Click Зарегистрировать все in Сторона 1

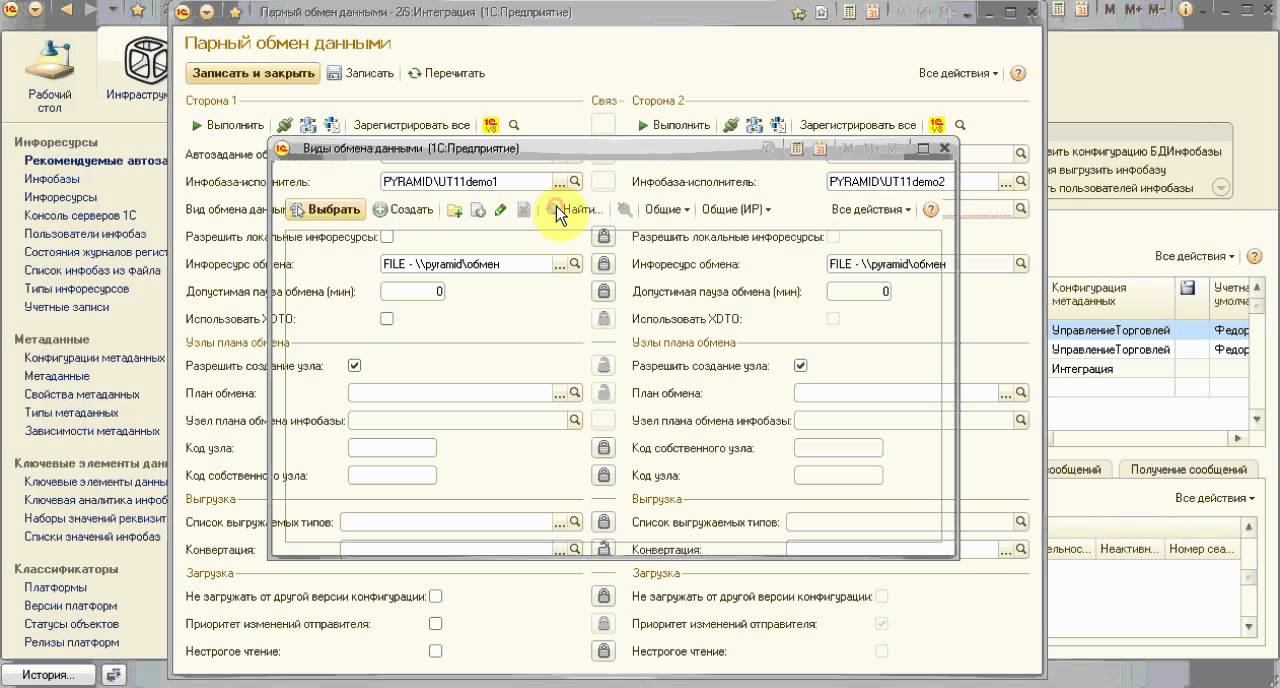(x=411, y=125)
